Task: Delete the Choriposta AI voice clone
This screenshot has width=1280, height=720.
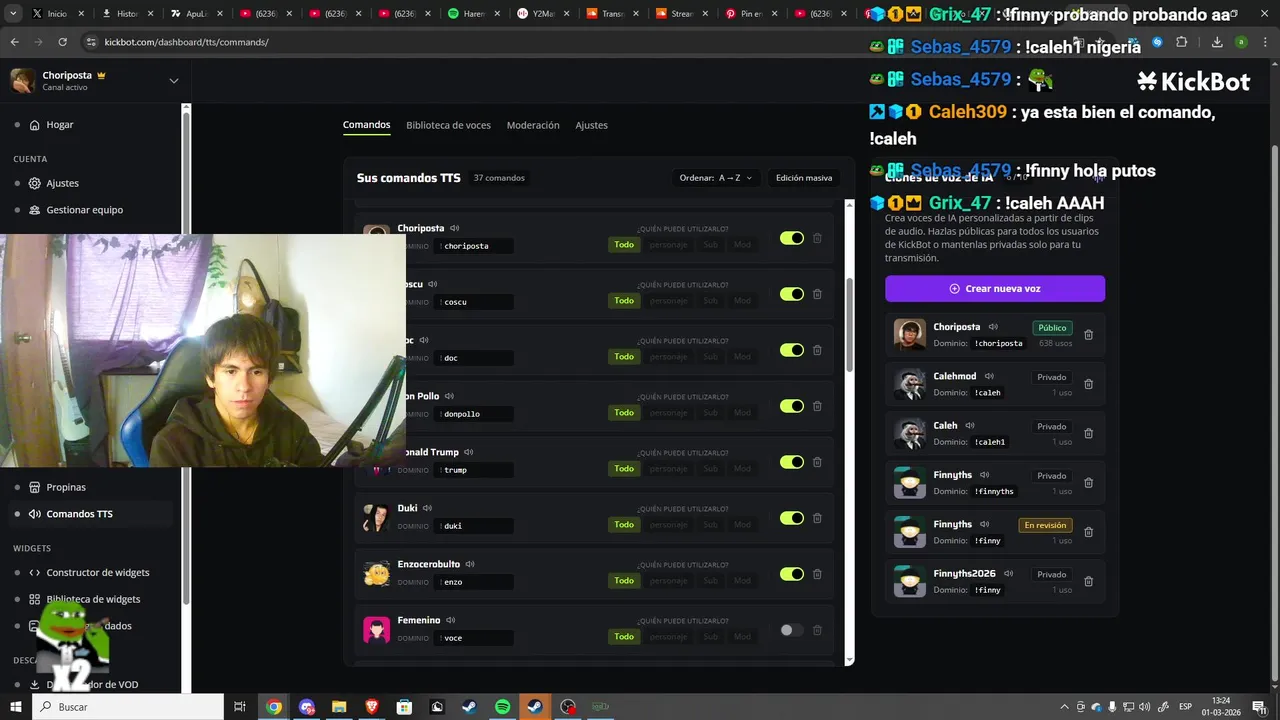Action: [x=1089, y=335]
